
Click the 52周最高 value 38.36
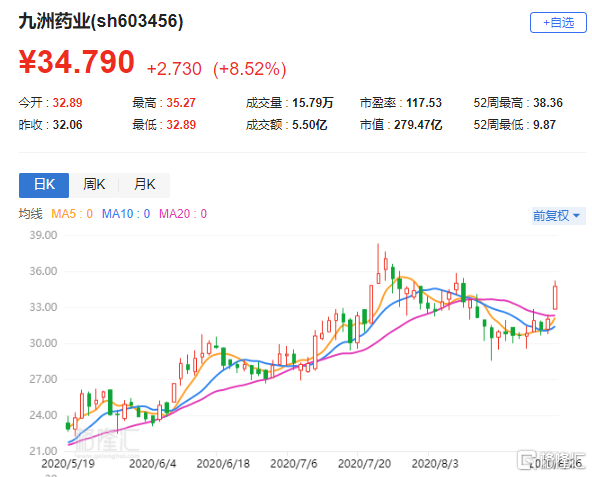click(548, 103)
